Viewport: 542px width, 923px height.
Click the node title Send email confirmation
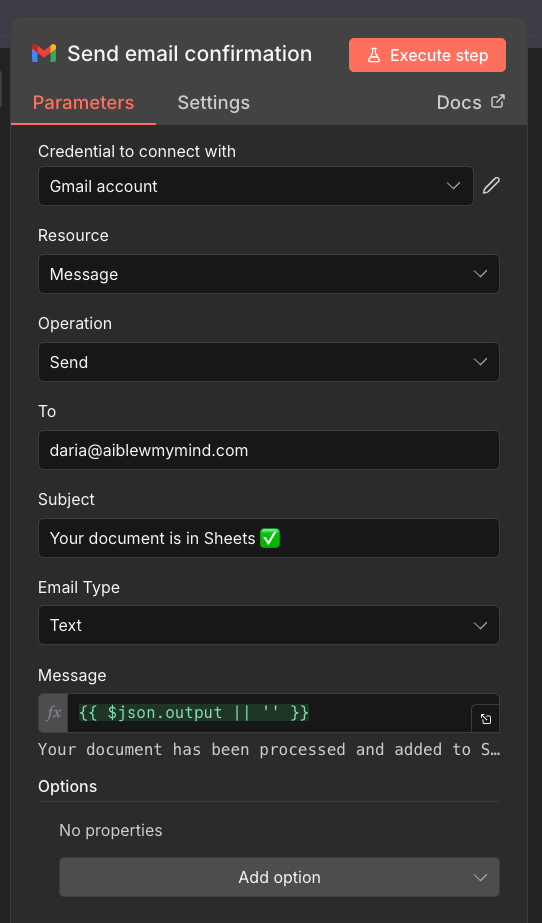pyautogui.click(x=189, y=54)
